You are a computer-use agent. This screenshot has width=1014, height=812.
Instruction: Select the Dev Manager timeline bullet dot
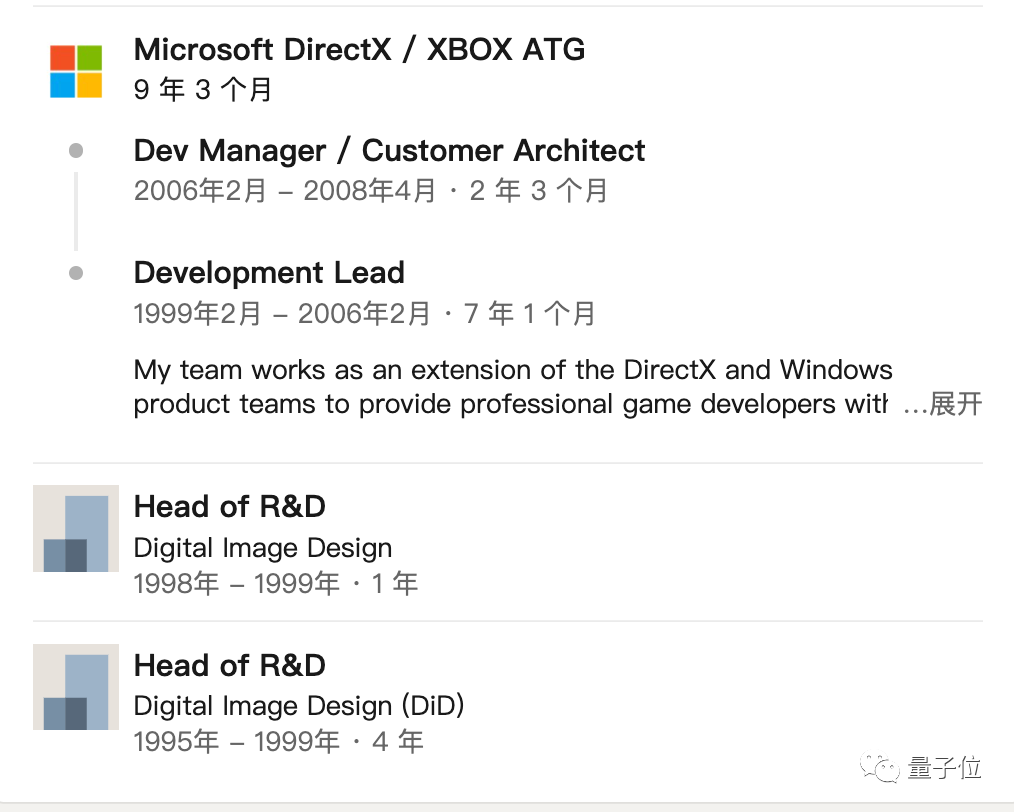(x=76, y=151)
